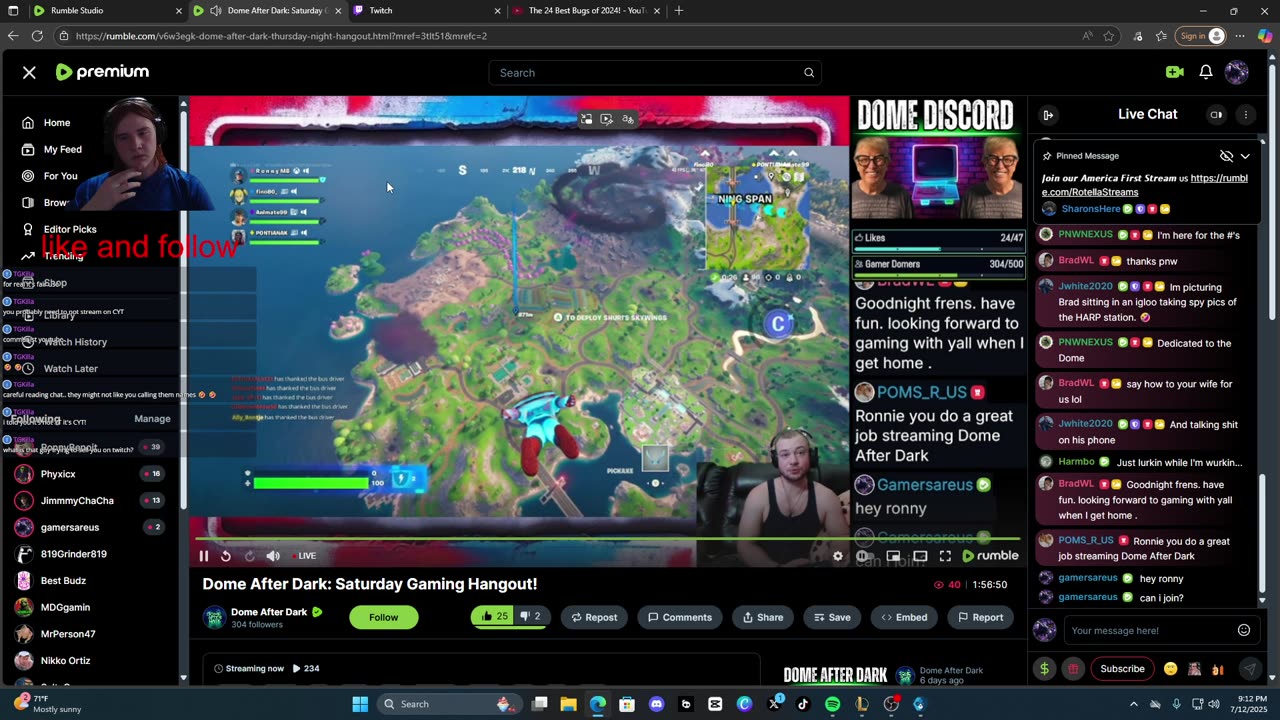Click picture-in-picture icon on the player

(893, 556)
